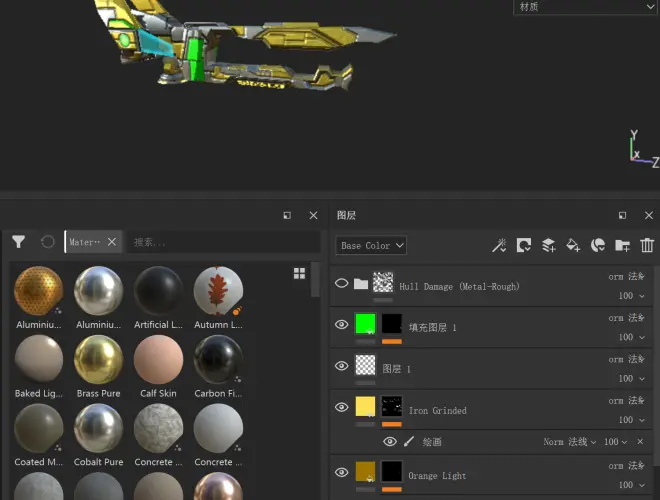Click the yellow swatch of Iron Grinded

click(x=365, y=406)
